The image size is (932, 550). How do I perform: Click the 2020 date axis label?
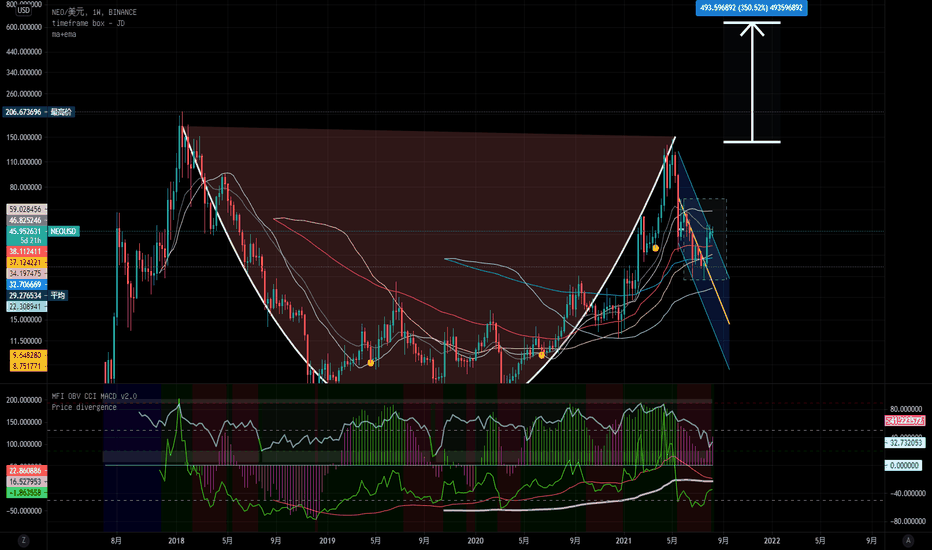(x=475, y=540)
